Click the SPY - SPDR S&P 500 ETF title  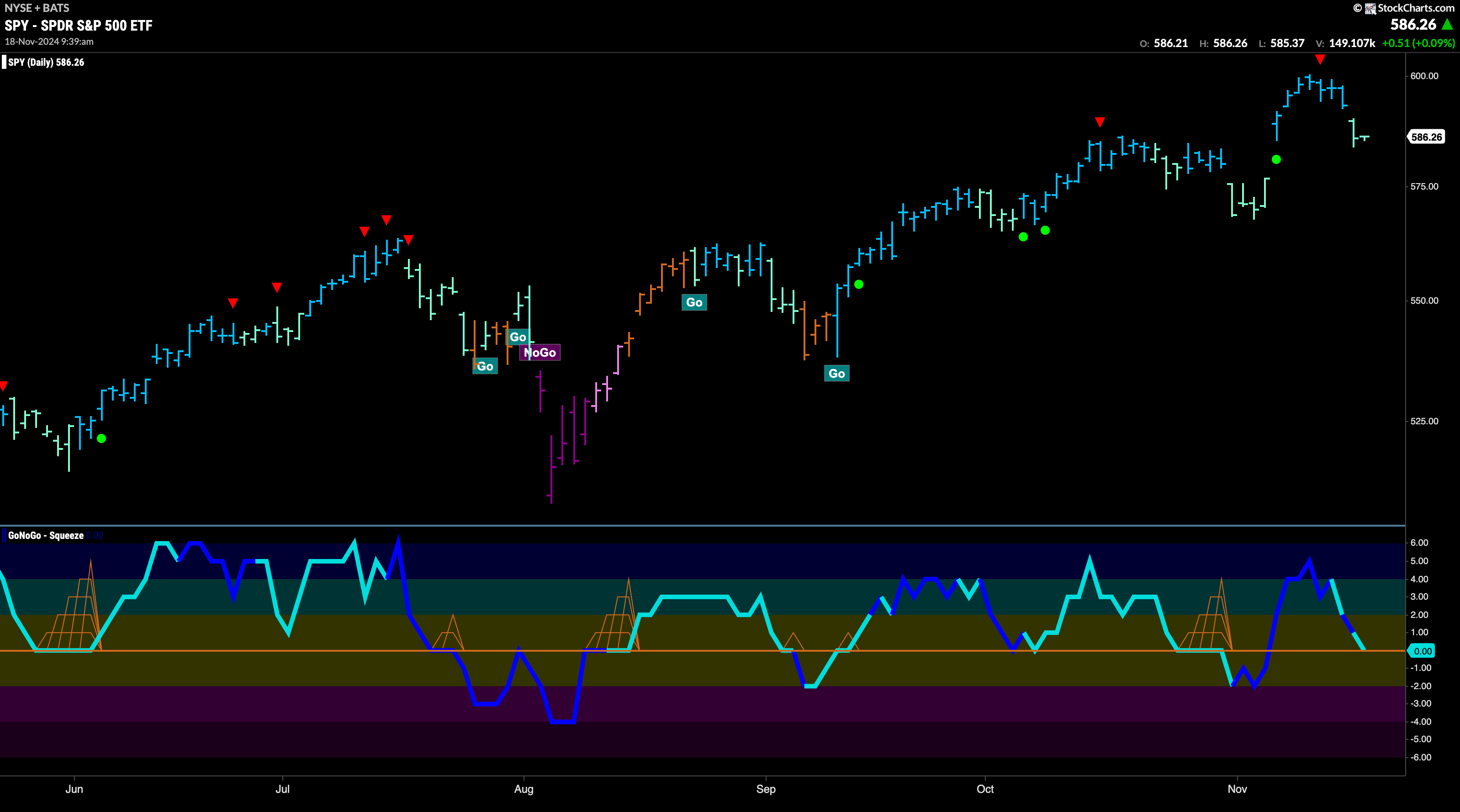[78, 26]
